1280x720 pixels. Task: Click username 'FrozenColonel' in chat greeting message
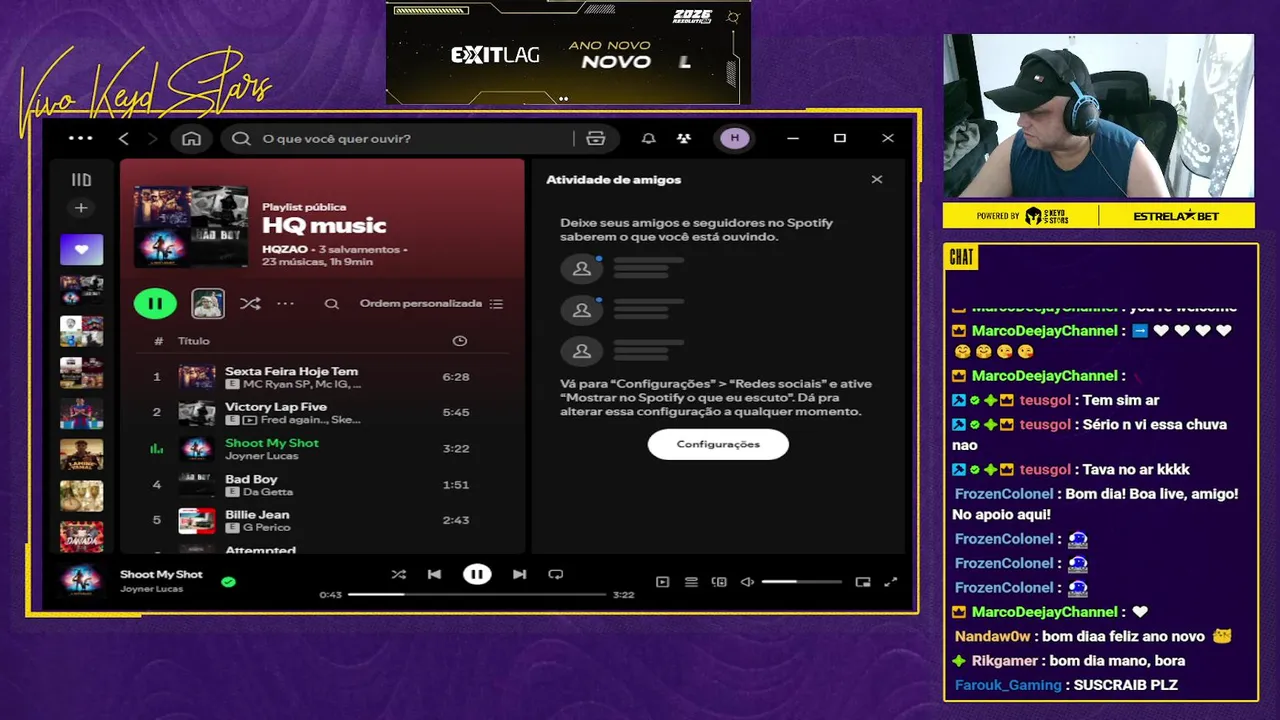tap(1004, 494)
